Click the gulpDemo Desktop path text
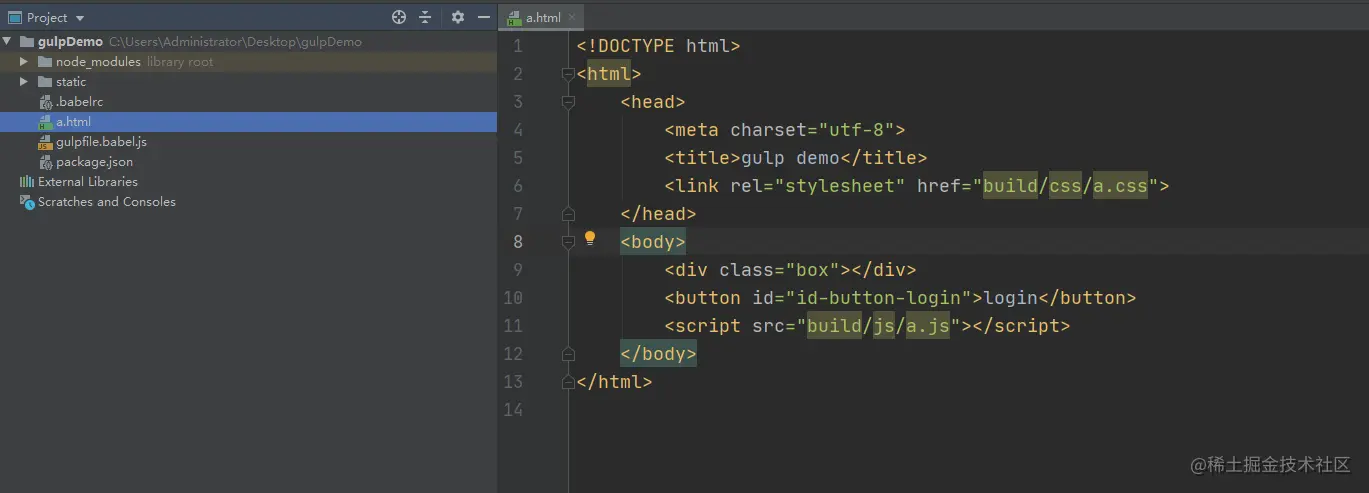Image resolution: width=1369 pixels, height=493 pixels. point(235,42)
